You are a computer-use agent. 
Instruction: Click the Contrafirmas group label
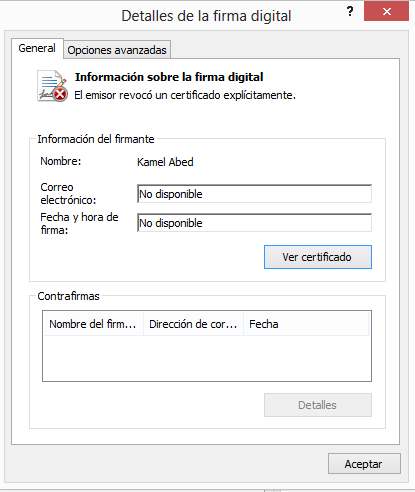[68, 296]
